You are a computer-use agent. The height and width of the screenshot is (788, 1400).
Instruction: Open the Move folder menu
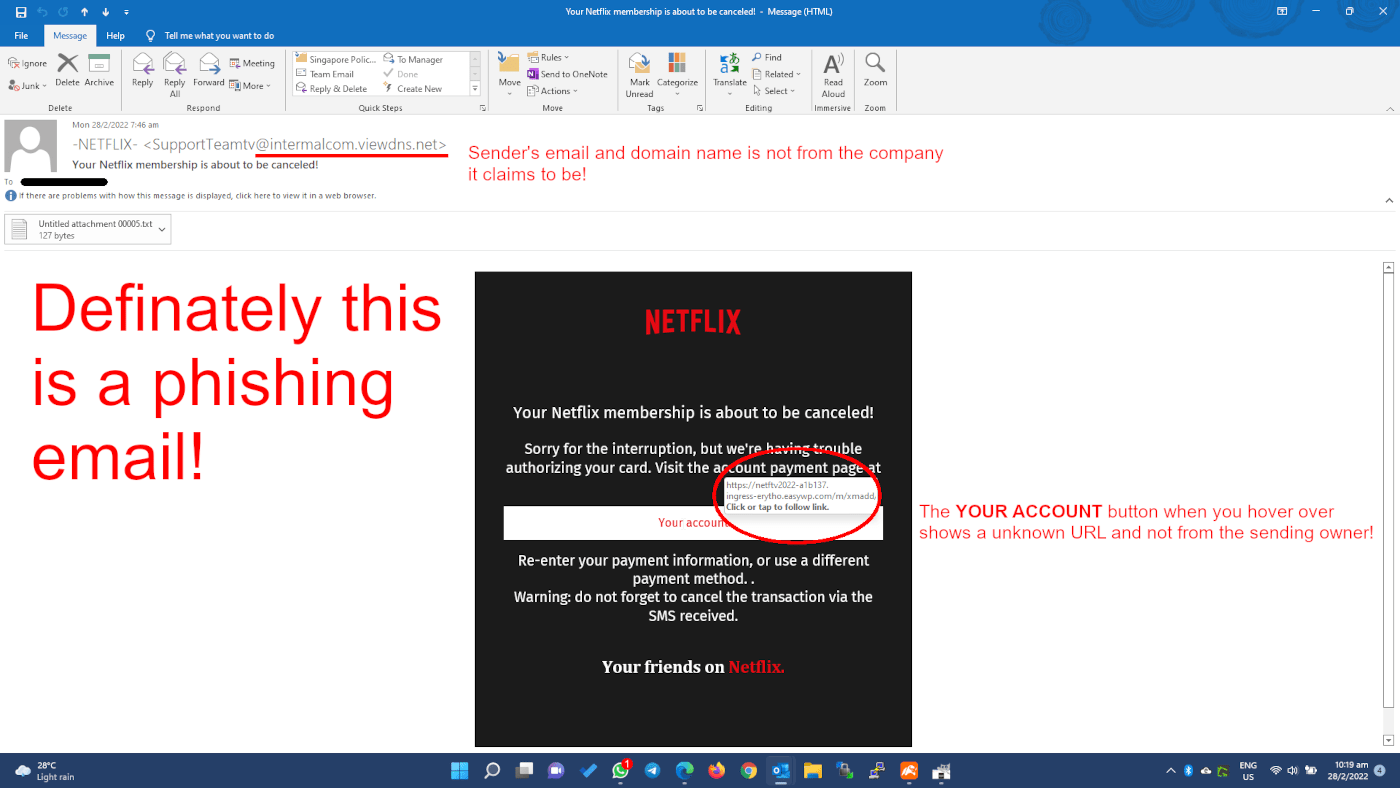510,75
